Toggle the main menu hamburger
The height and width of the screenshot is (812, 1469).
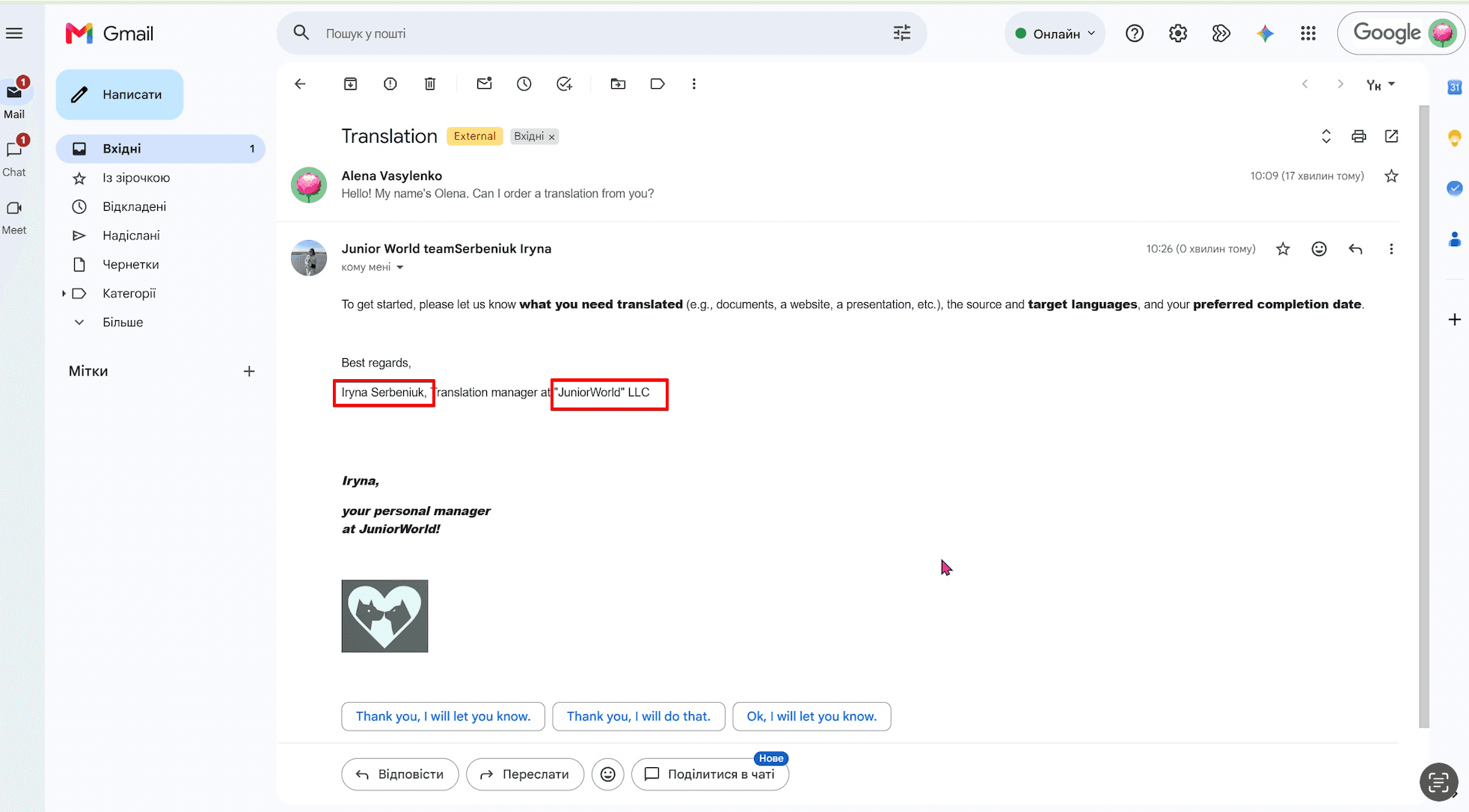pyautogui.click(x=14, y=33)
